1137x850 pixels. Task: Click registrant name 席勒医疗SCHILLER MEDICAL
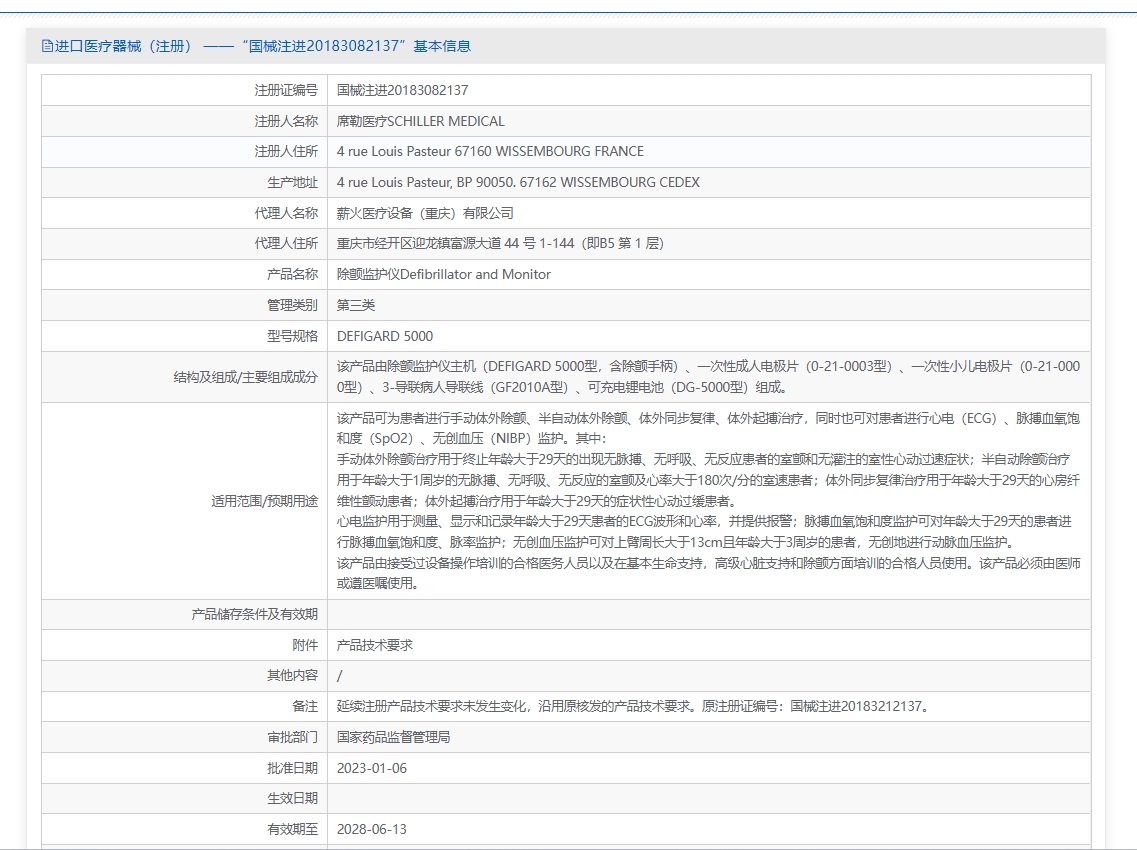[421, 121]
